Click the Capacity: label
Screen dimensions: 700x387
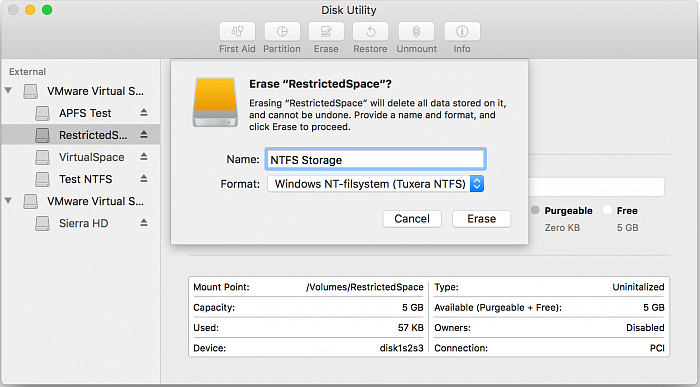click(x=214, y=308)
